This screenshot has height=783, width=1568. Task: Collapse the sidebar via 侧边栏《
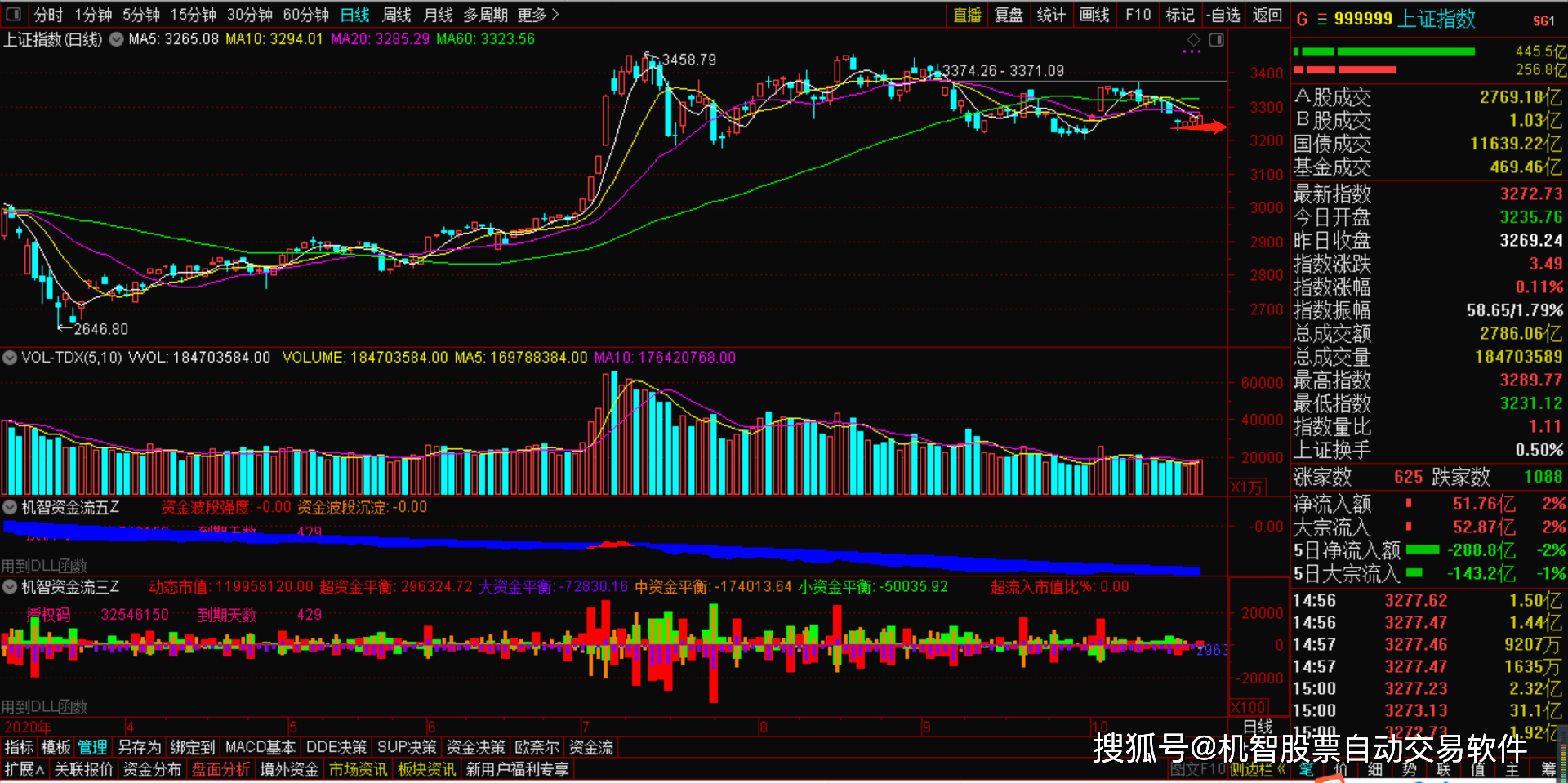[1258, 769]
